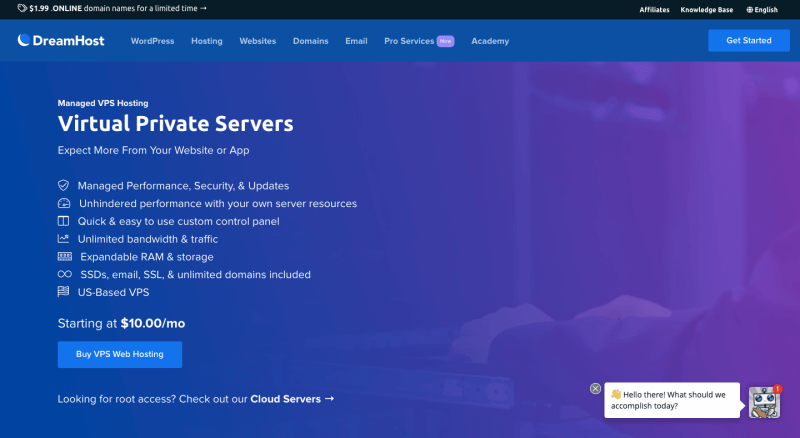Dismiss the chat greeting with the X
800x438 pixels.
tap(595, 388)
